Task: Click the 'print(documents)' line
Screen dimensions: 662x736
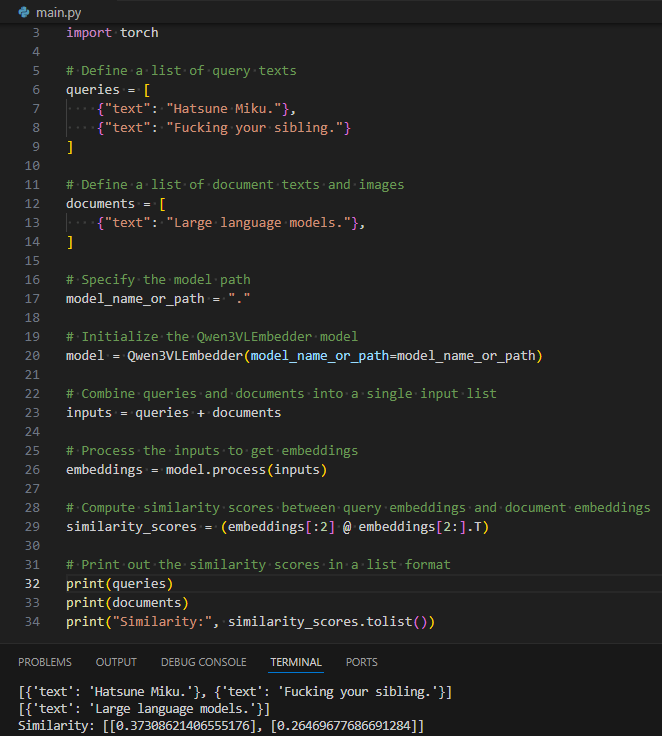Action: (127, 602)
